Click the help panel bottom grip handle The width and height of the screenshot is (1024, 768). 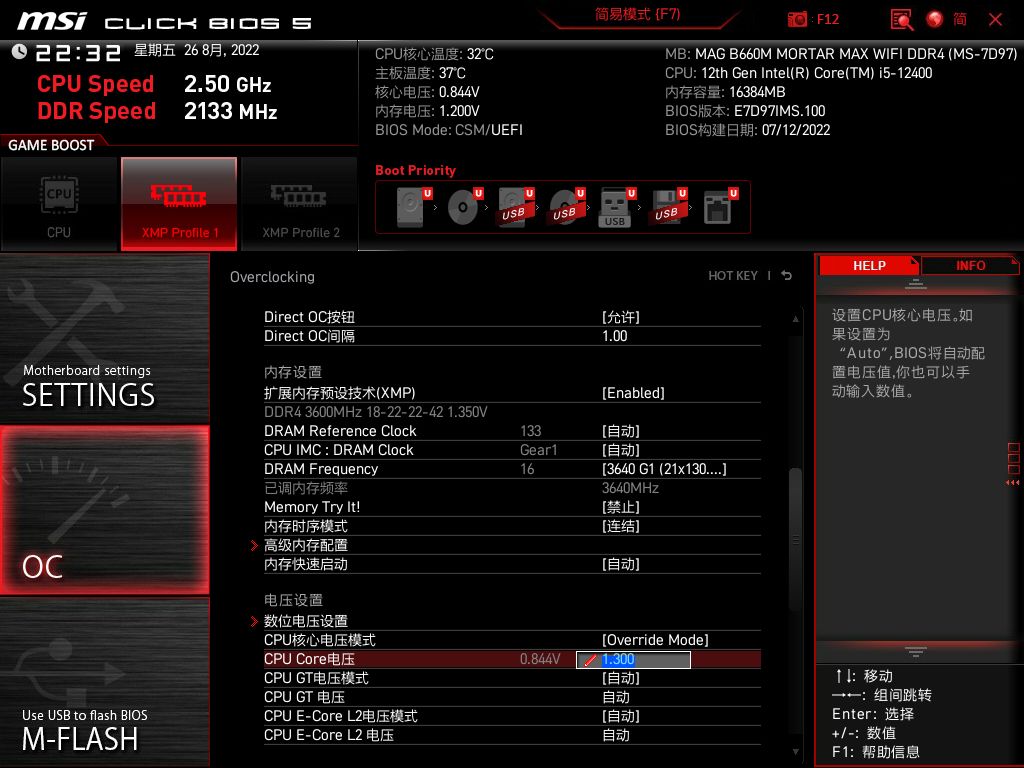point(916,652)
